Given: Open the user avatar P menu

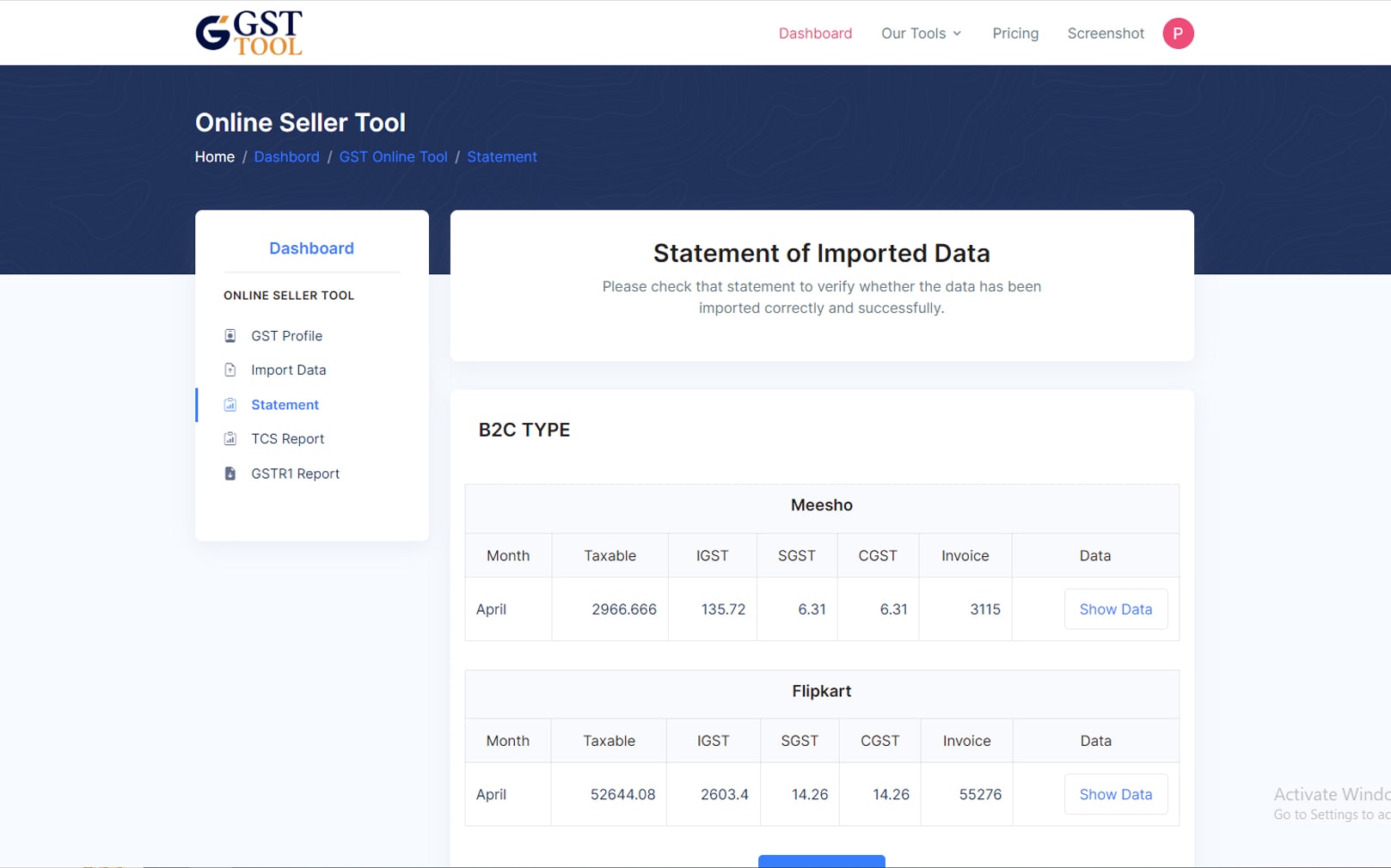Looking at the screenshot, I should pyautogui.click(x=1178, y=34).
